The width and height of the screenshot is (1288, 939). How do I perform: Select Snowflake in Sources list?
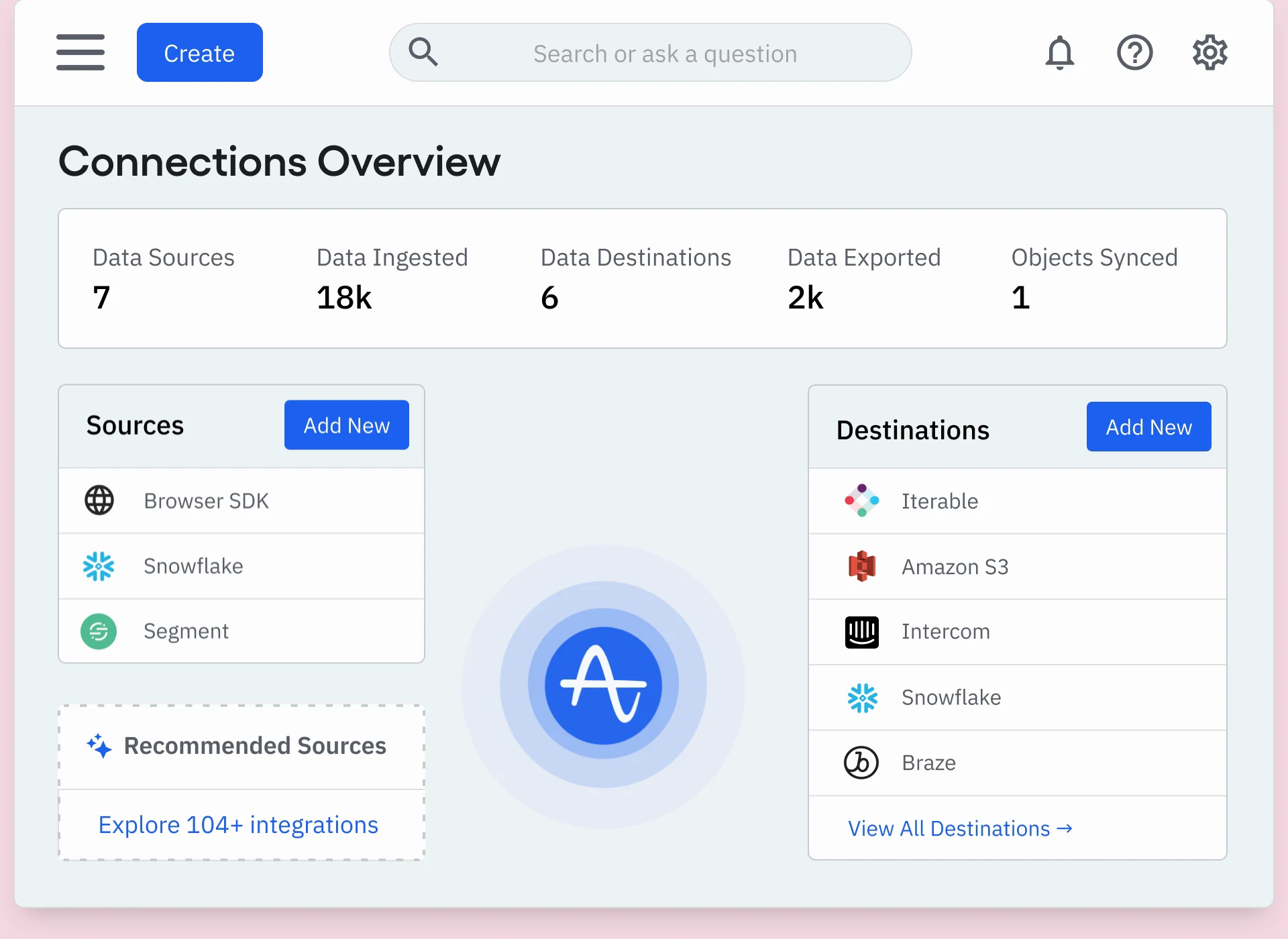[x=193, y=566]
